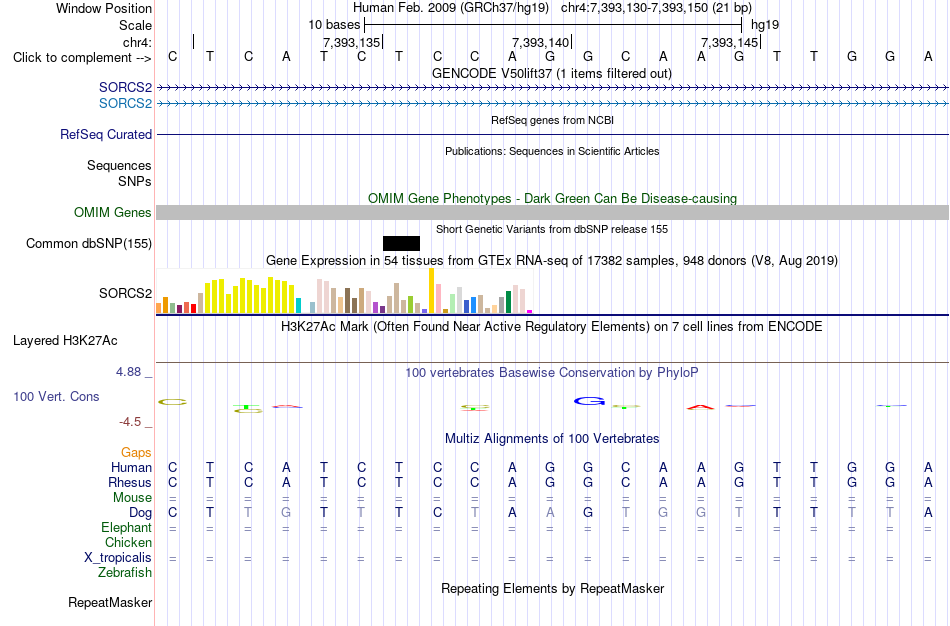Click the -4.5 lower PhyloP scale value
This screenshot has height=626, width=950.
pos(130,422)
